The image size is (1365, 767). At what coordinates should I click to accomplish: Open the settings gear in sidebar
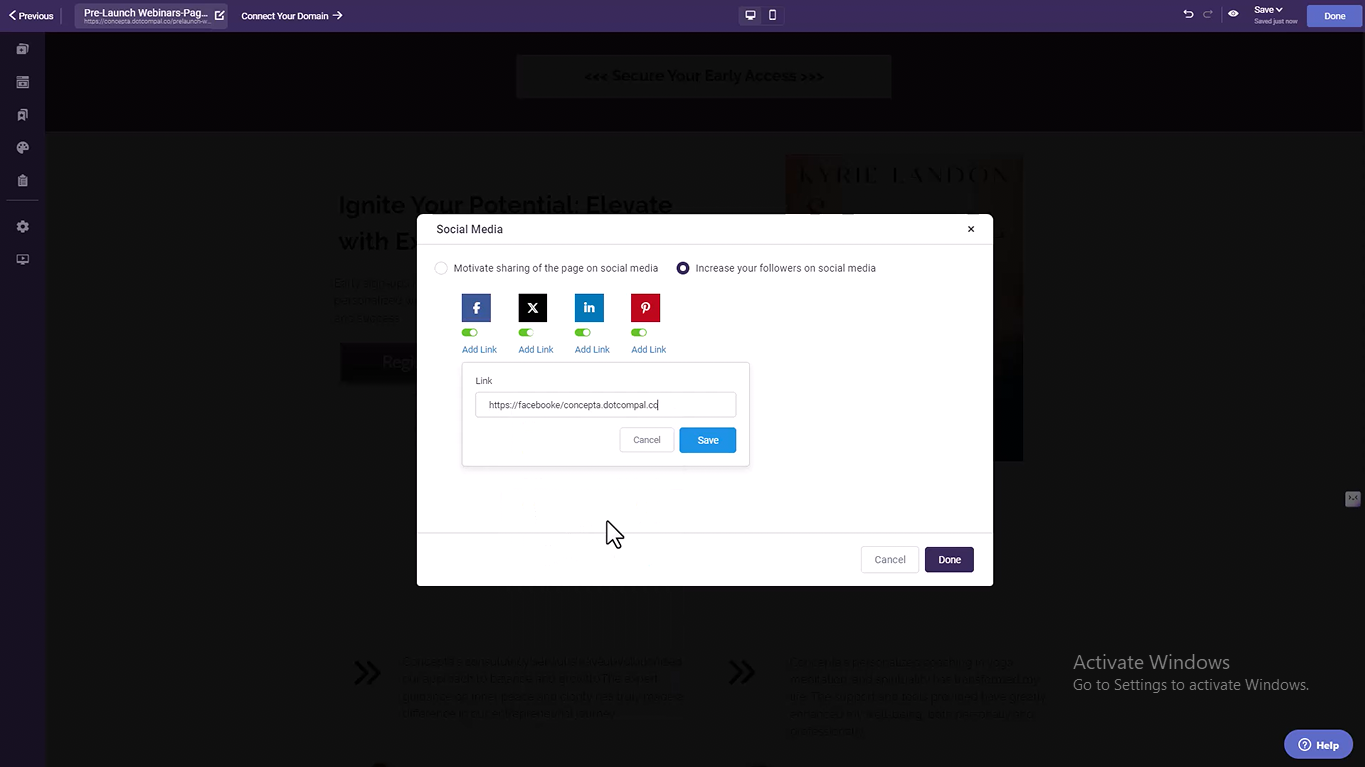click(22, 227)
